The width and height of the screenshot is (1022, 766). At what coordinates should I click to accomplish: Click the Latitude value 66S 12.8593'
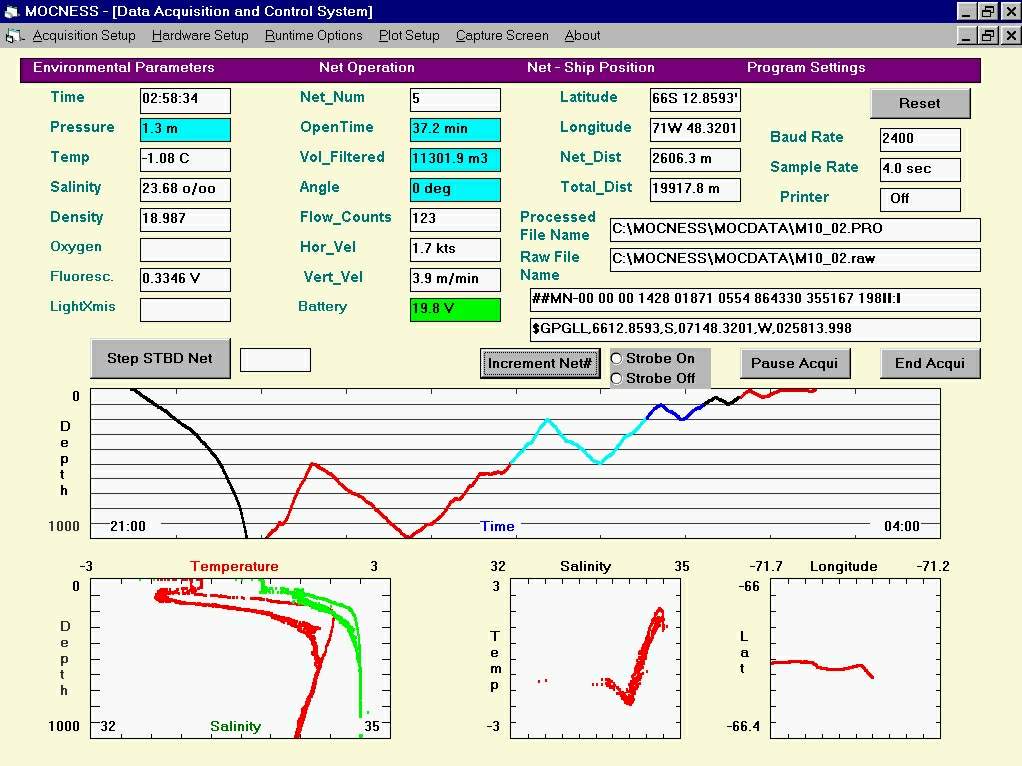pos(695,100)
